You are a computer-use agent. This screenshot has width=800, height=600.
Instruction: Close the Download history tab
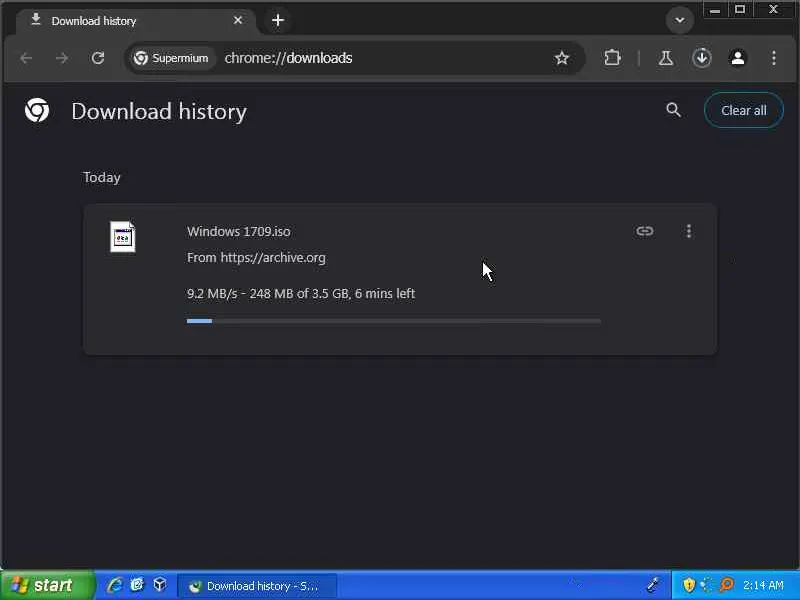(238, 20)
